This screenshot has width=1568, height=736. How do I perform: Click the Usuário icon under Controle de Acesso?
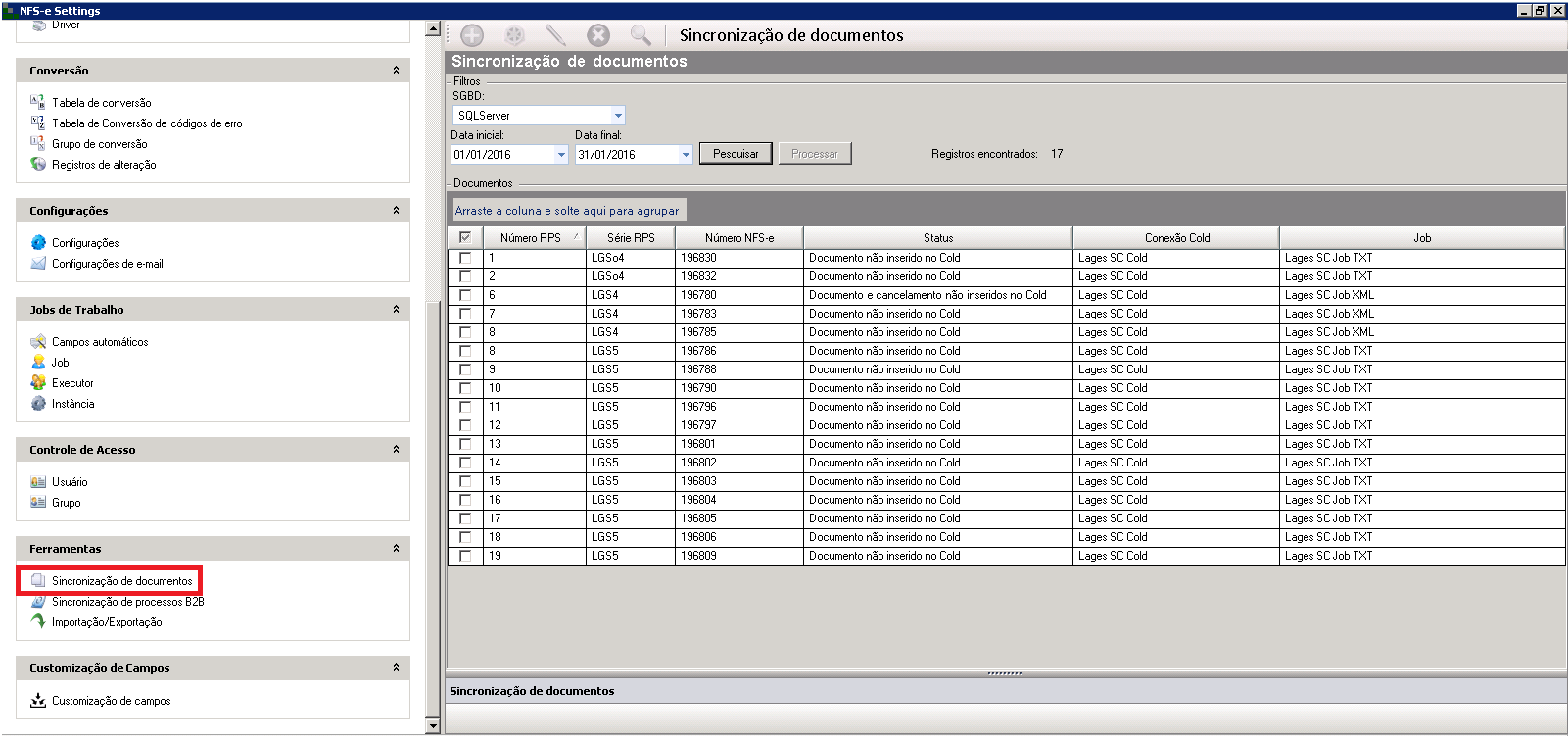click(38, 482)
